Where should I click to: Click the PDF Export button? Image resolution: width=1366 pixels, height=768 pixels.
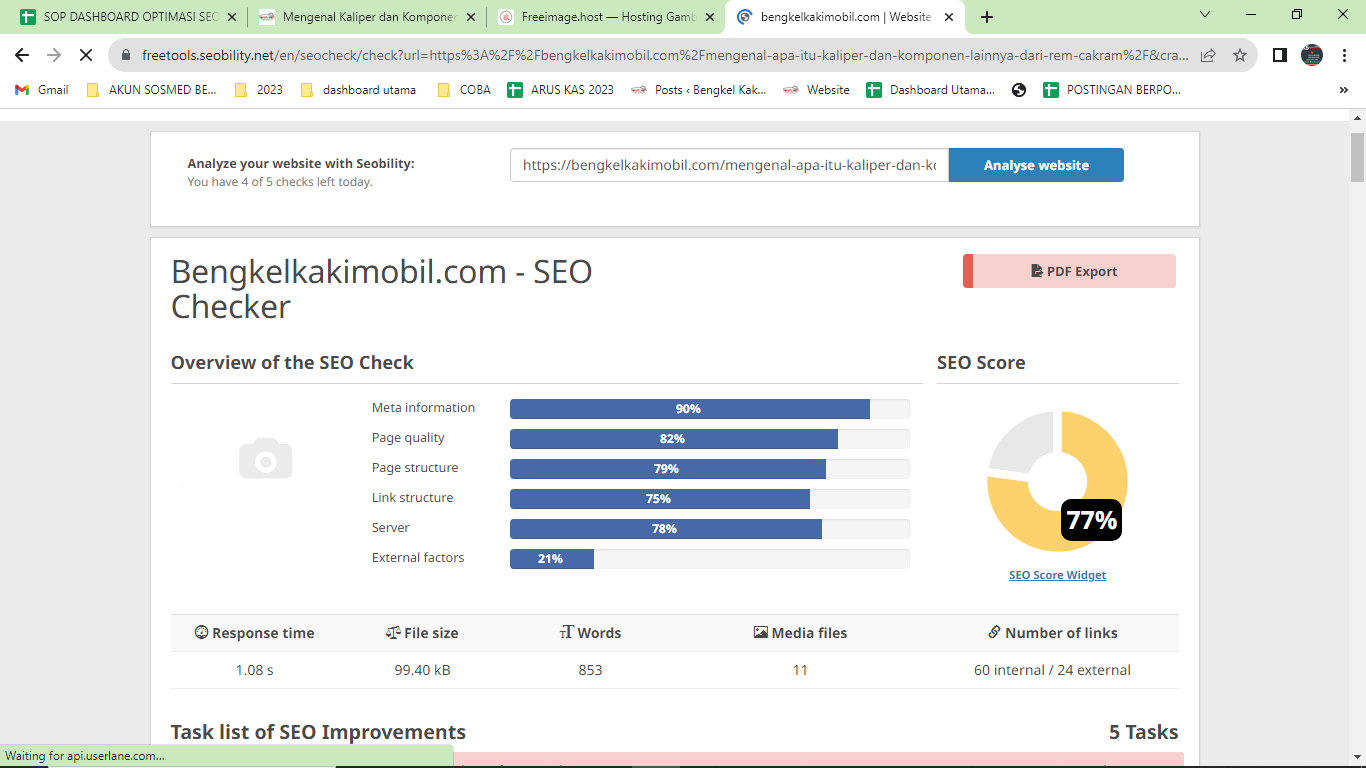coord(1070,271)
